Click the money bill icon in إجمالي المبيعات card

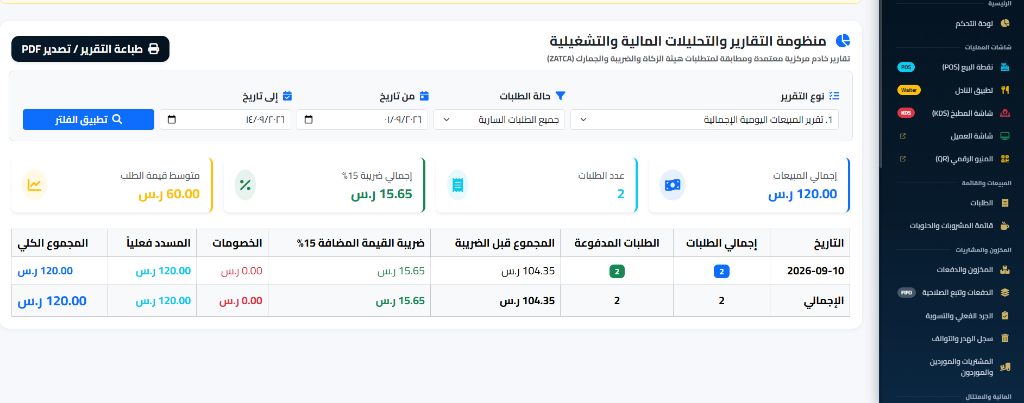672,185
